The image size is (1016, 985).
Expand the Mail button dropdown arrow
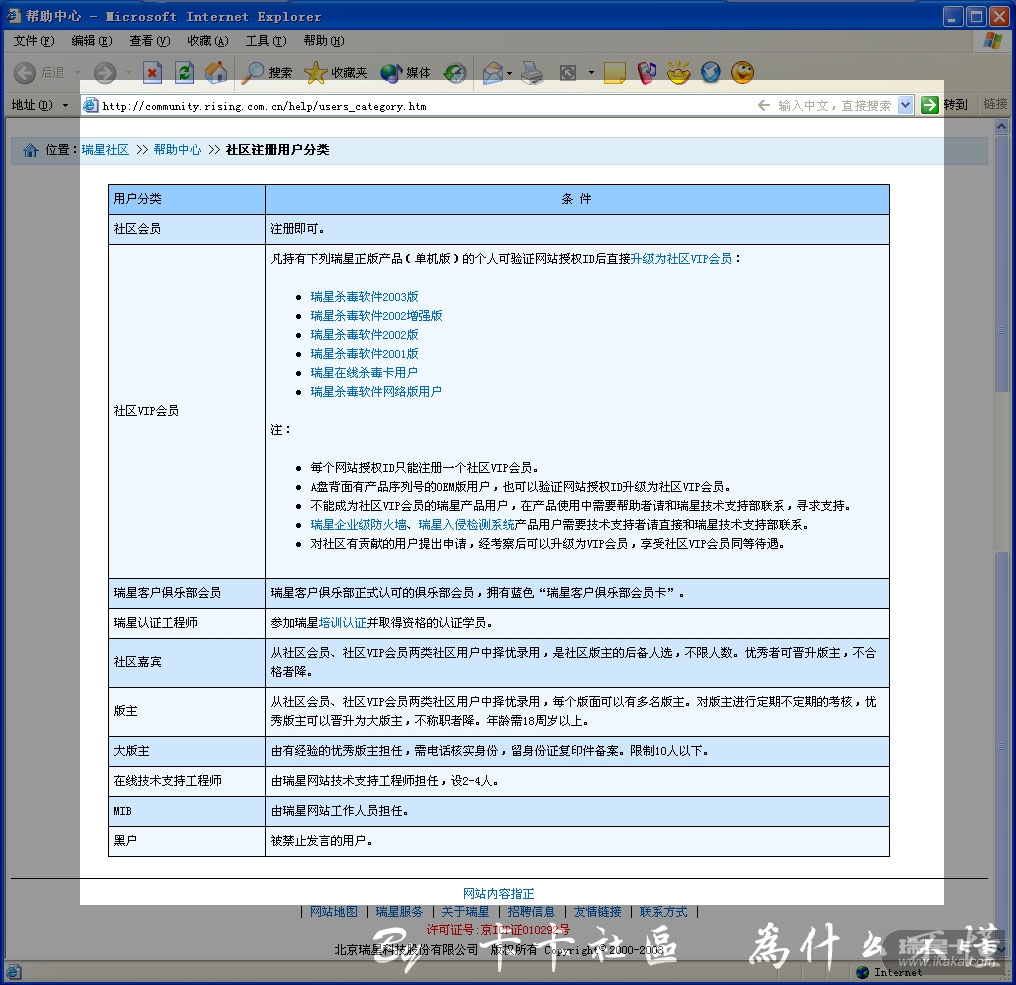[509, 72]
